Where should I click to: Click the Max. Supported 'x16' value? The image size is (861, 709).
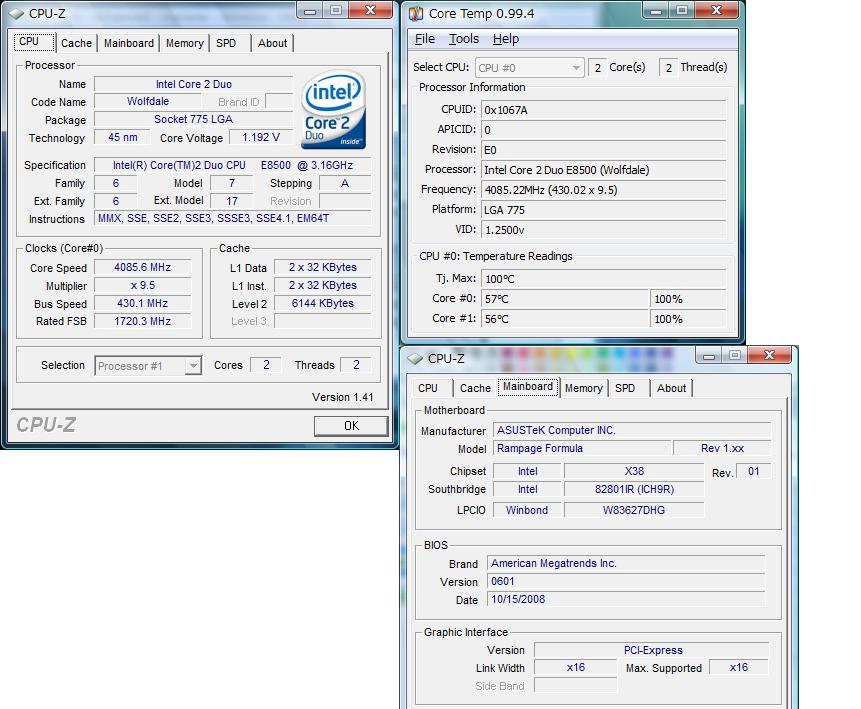[x=739, y=667]
